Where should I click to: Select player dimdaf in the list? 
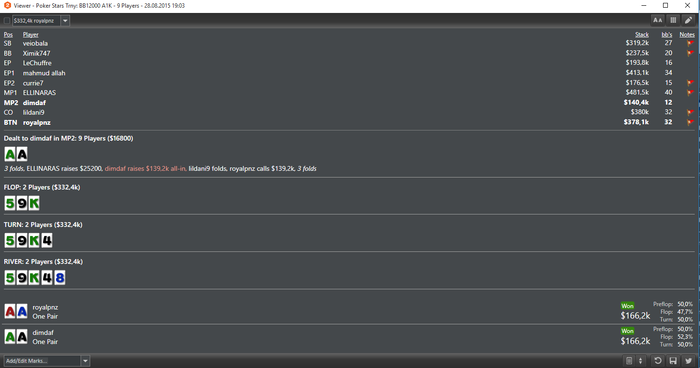click(34, 103)
